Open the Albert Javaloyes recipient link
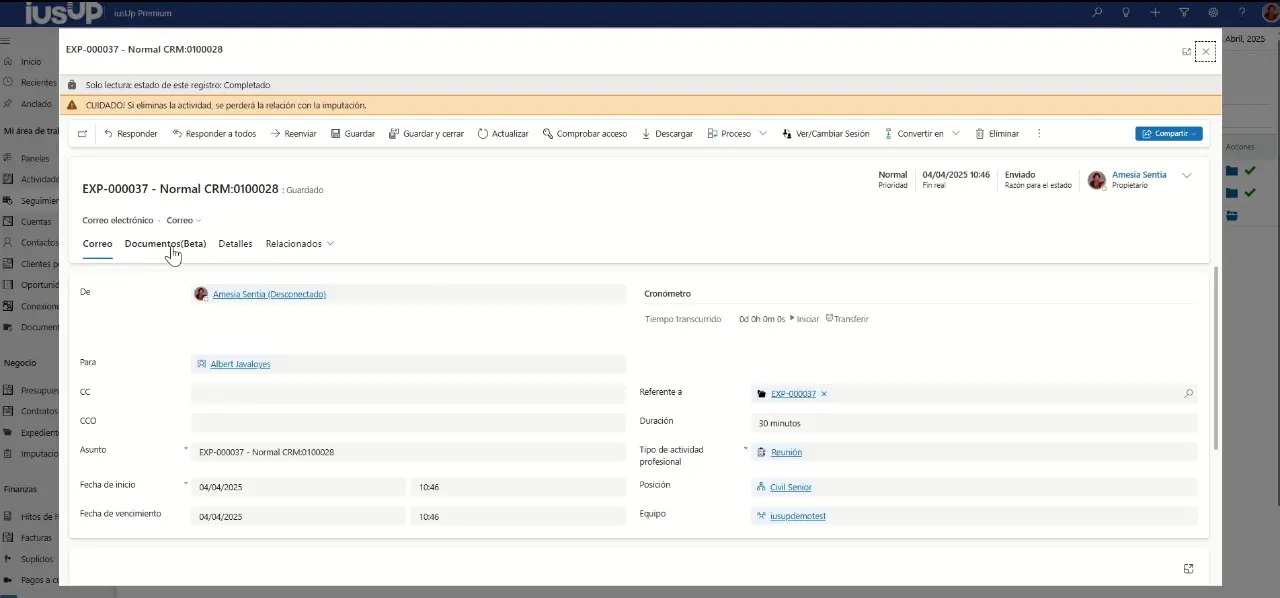Viewport: 1280px width, 598px height. (x=240, y=365)
